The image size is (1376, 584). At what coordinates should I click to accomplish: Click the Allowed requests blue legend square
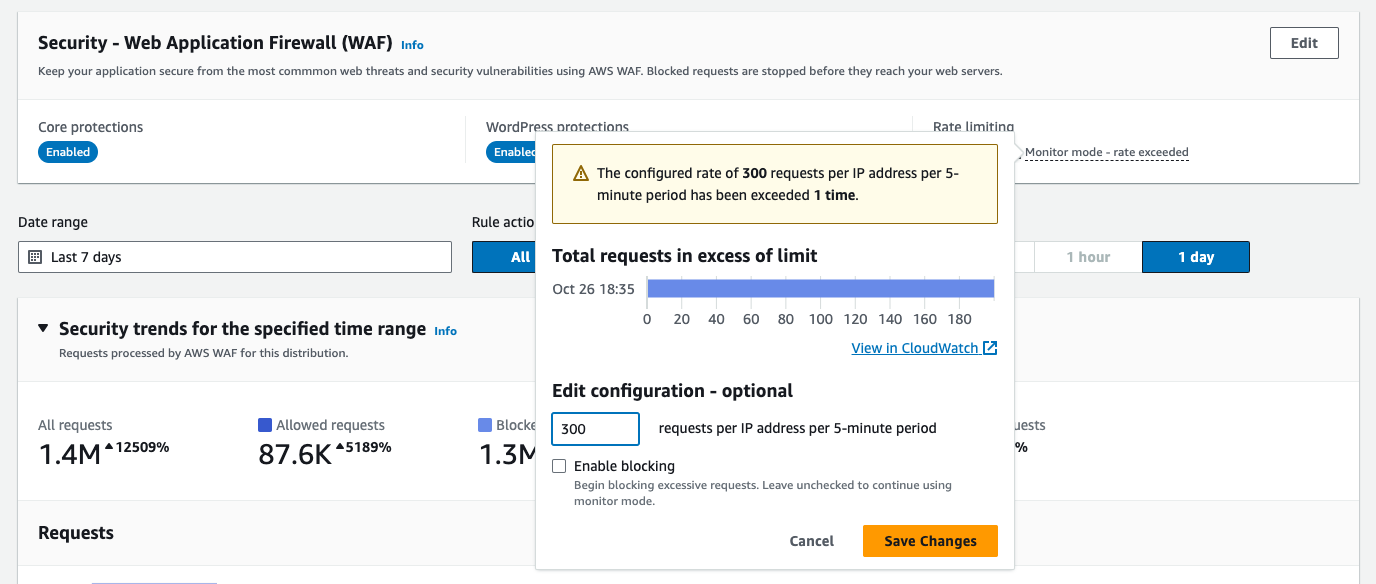pos(265,425)
